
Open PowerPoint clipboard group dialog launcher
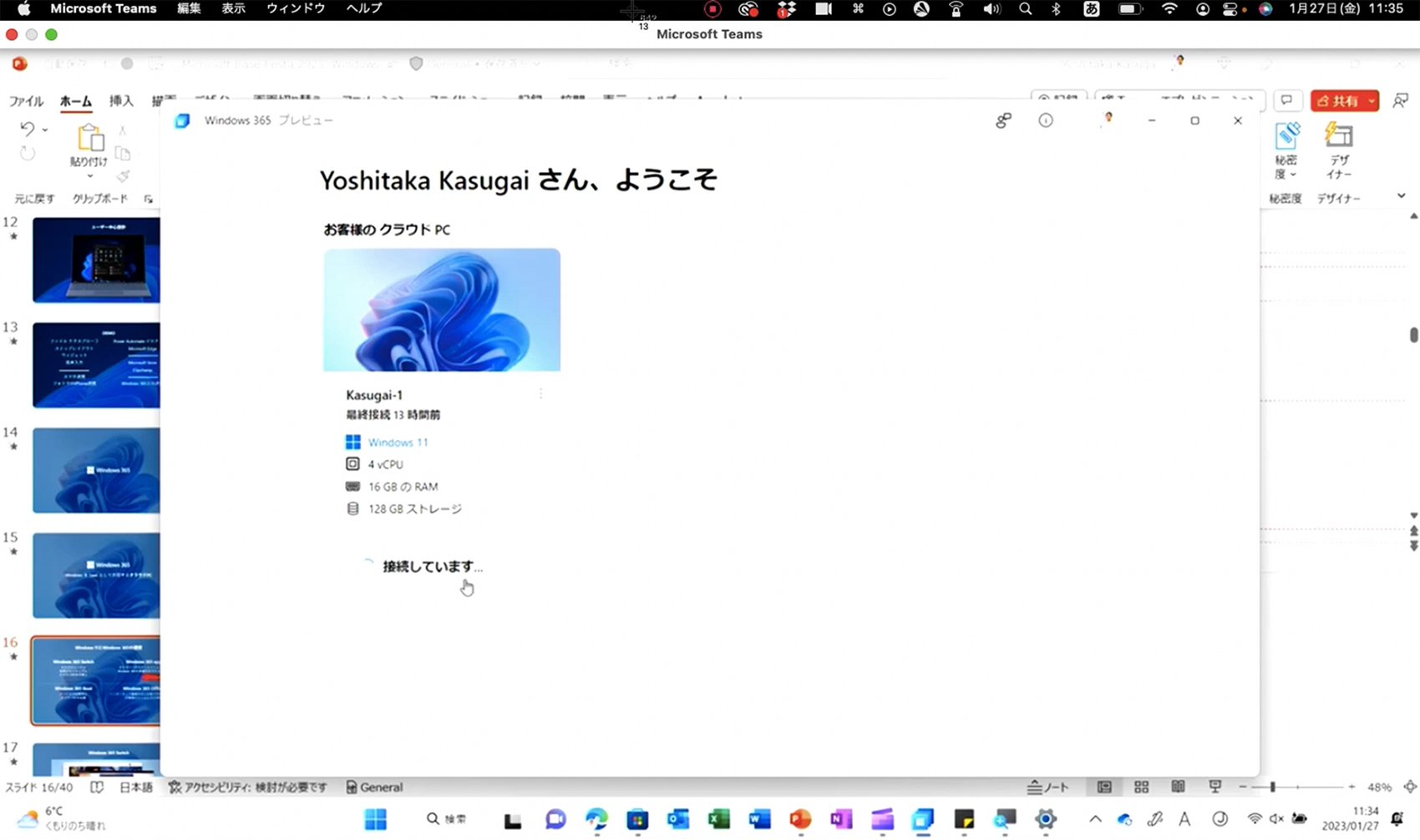(x=149, y=199)
